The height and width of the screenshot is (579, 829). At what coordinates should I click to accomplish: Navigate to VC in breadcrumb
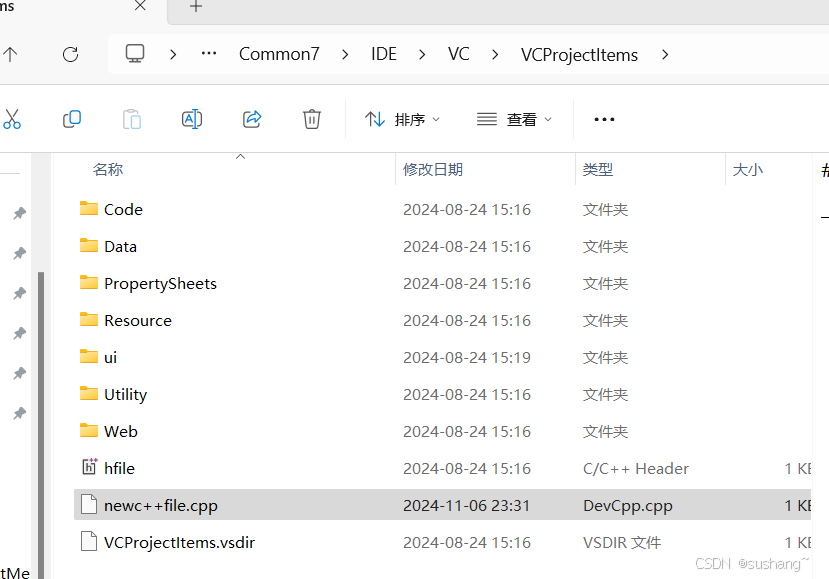coord(458,54)
